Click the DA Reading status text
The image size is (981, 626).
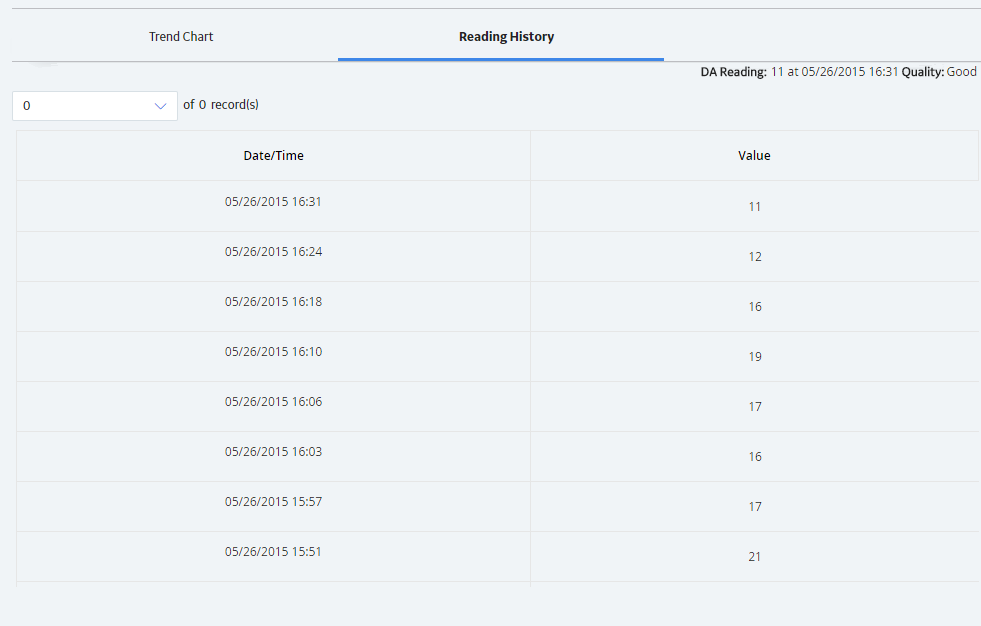click(x=838, y=72)
